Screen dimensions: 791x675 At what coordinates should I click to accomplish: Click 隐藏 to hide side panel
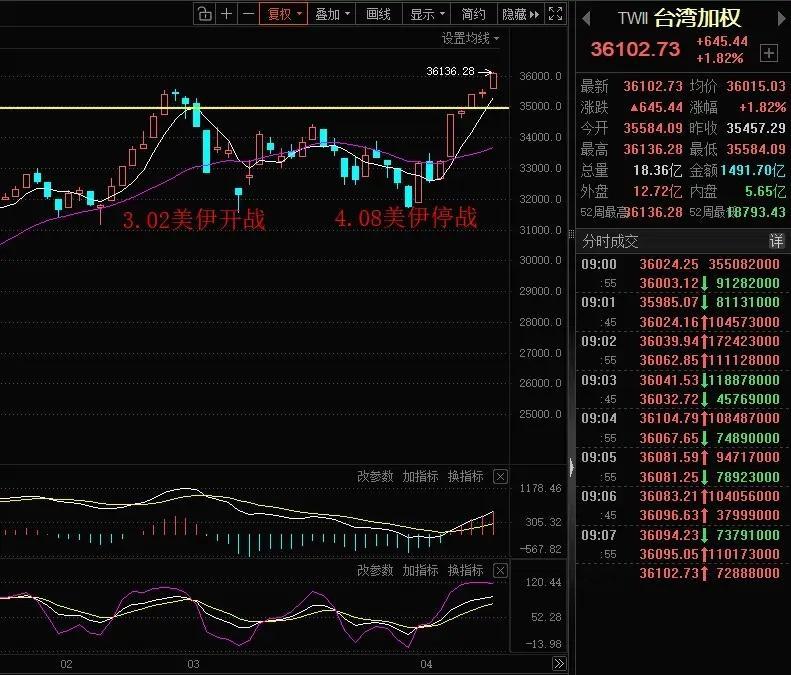tap(520, 14)
